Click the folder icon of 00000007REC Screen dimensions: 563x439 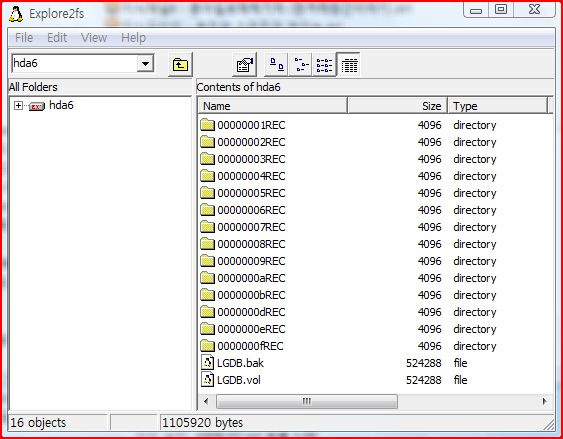pos(207,227)
